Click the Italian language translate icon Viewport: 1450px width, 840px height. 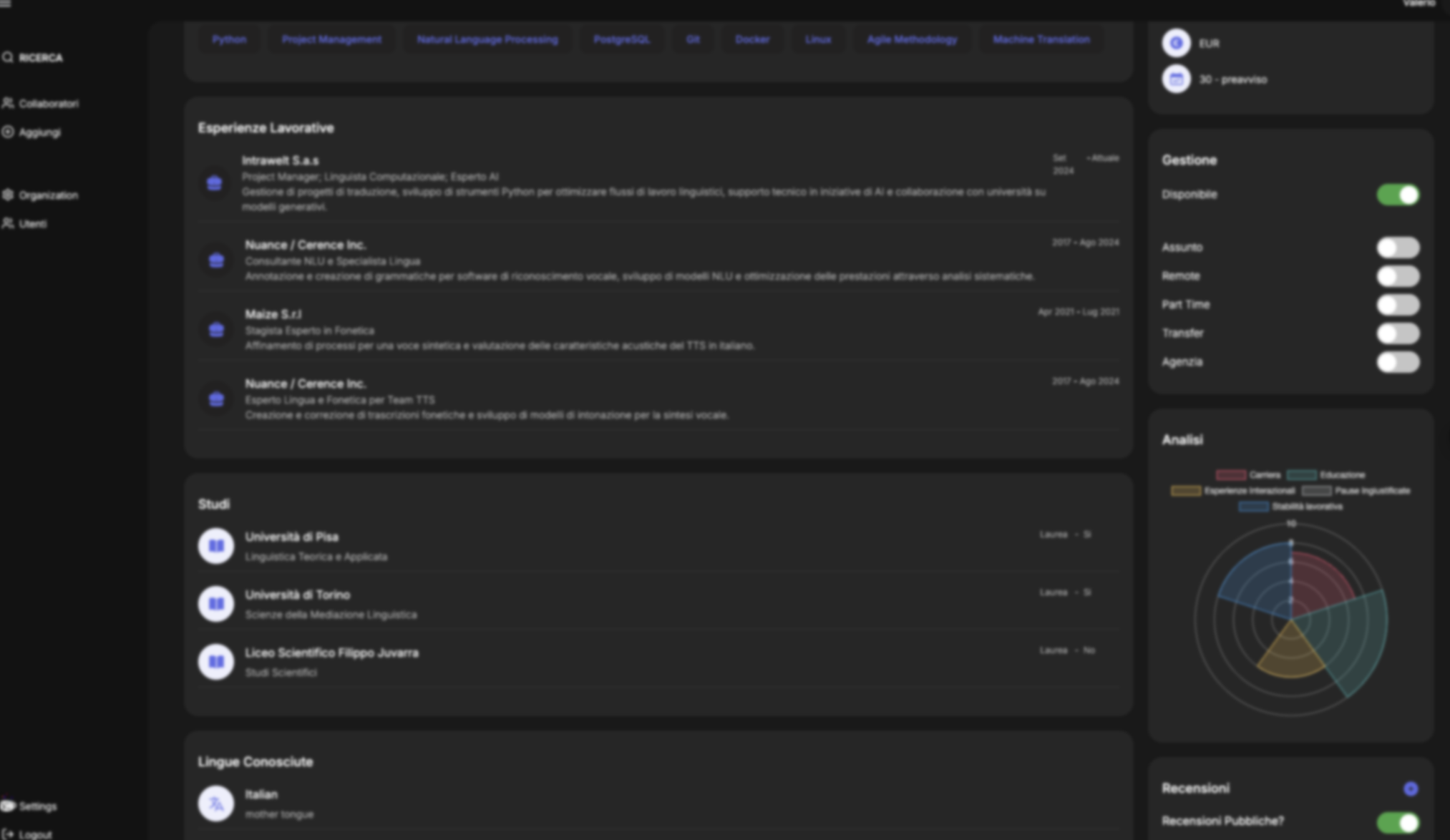coord(215,804)
